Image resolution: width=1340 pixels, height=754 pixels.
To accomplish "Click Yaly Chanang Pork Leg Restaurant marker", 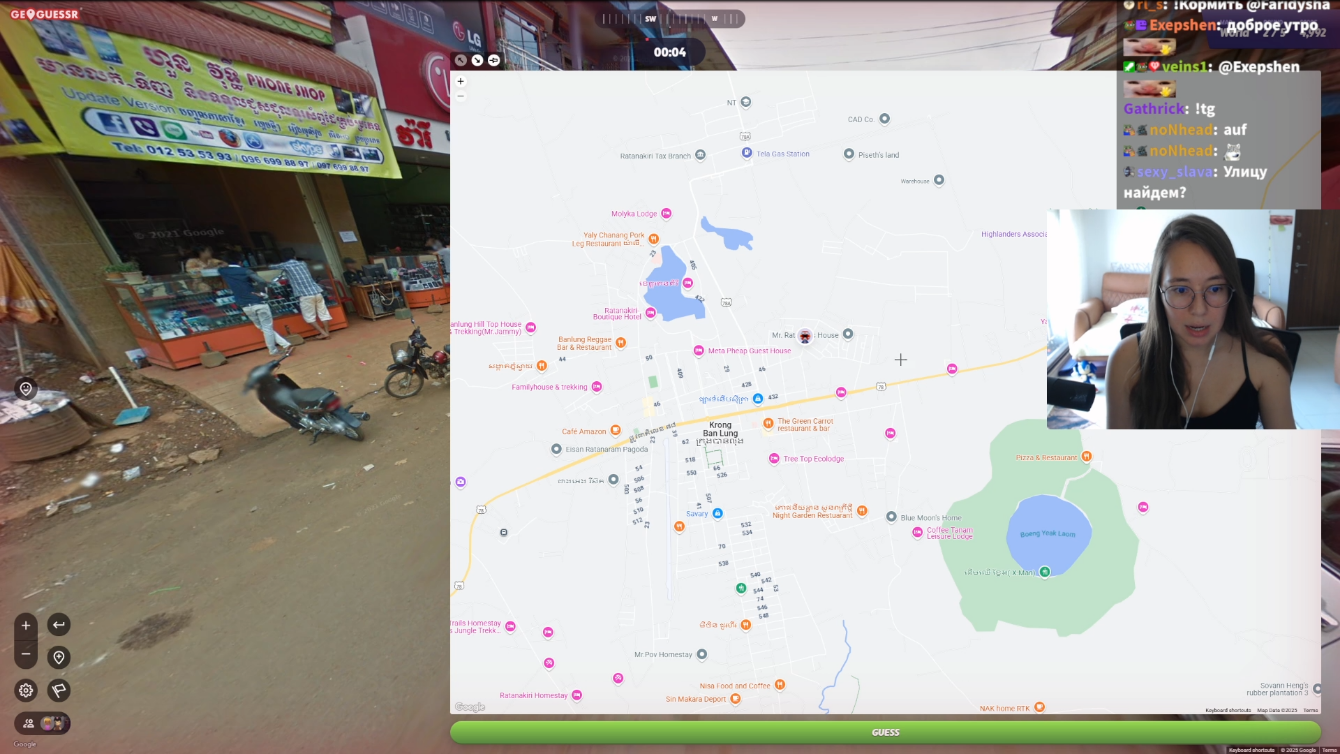I will (653, 238).
